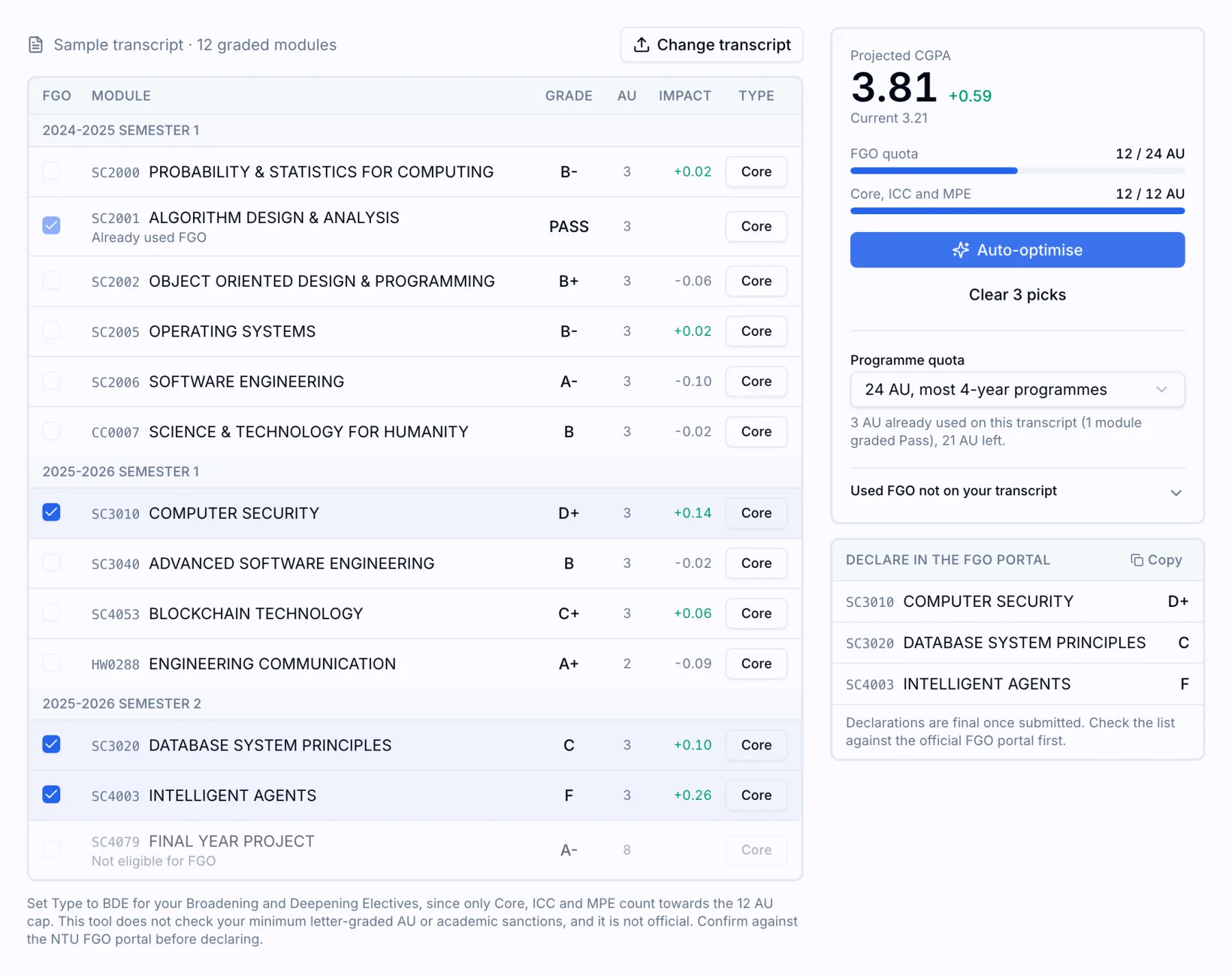
Task: Click the 12 / 24 AU quota value
Action: click(x=1150, y=154)
